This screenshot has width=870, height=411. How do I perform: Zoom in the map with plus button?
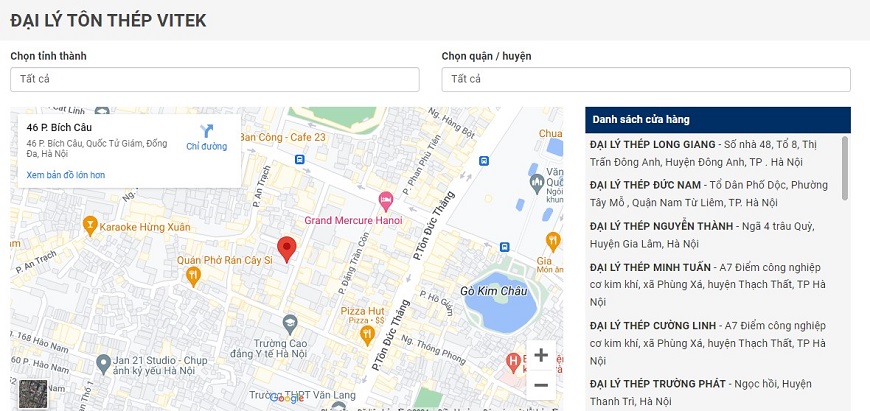(541, 355)
